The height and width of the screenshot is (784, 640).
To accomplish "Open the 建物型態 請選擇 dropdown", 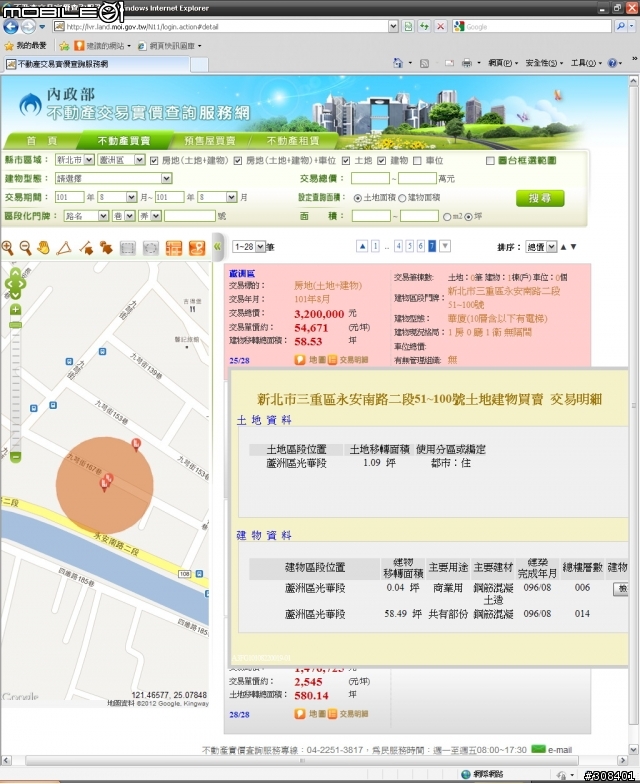I will click(114, 178).
